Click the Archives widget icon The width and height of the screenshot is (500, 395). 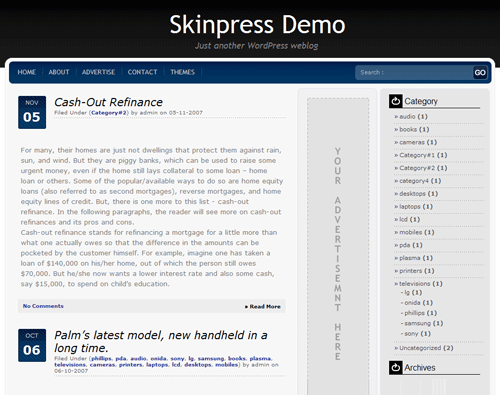pyautogui.click(x=396, y=368)
